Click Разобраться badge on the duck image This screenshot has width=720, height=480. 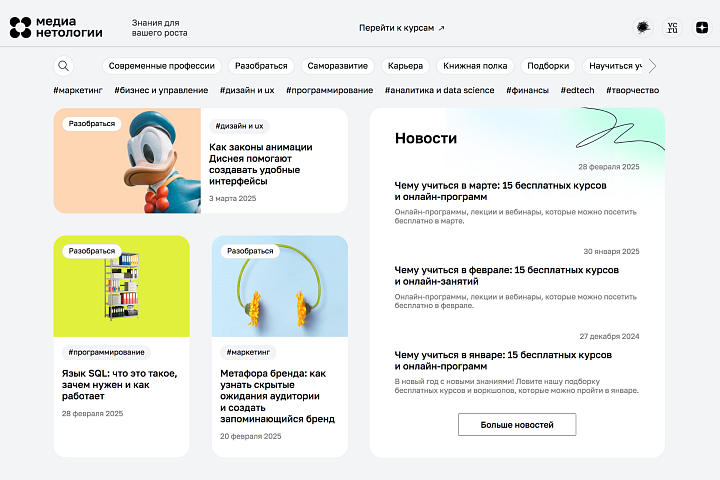click(x=92, y=124)
